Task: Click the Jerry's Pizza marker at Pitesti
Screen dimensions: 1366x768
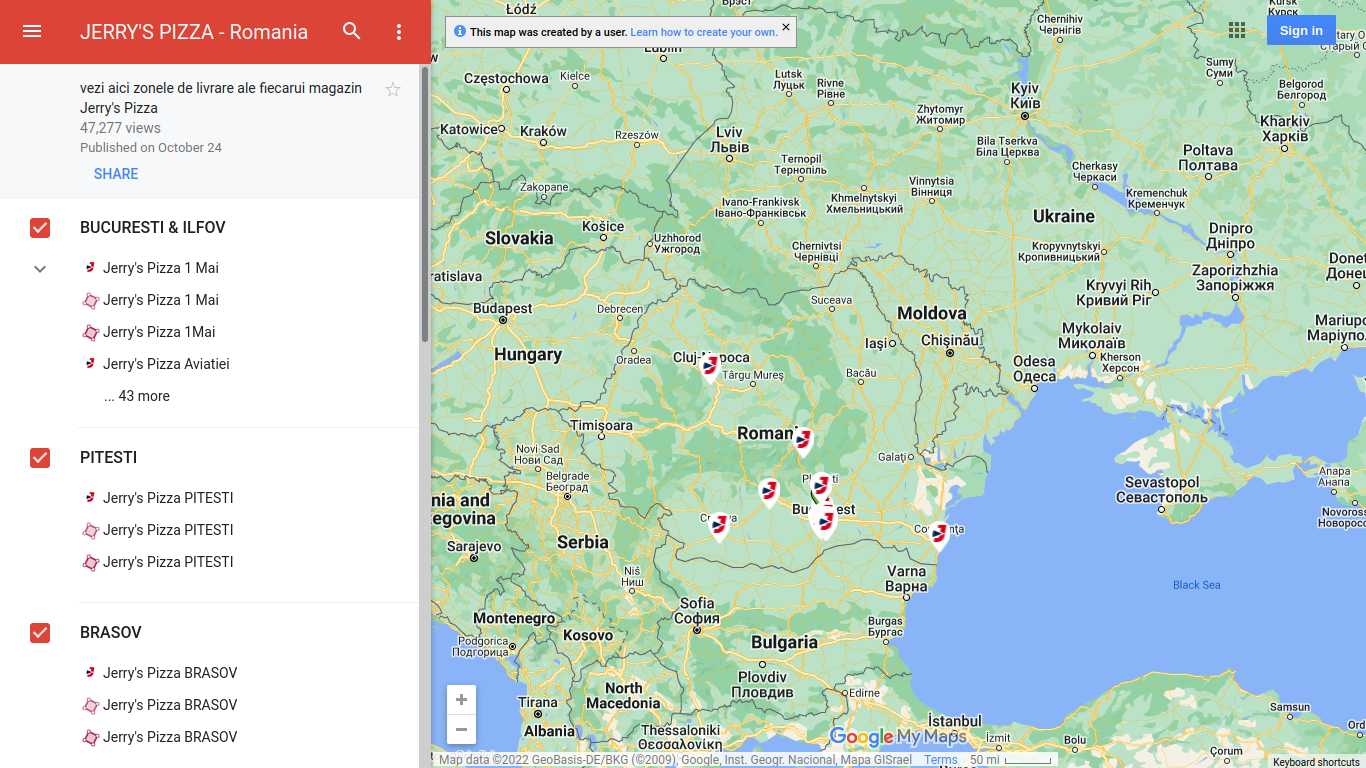Action: pos(768,492)
